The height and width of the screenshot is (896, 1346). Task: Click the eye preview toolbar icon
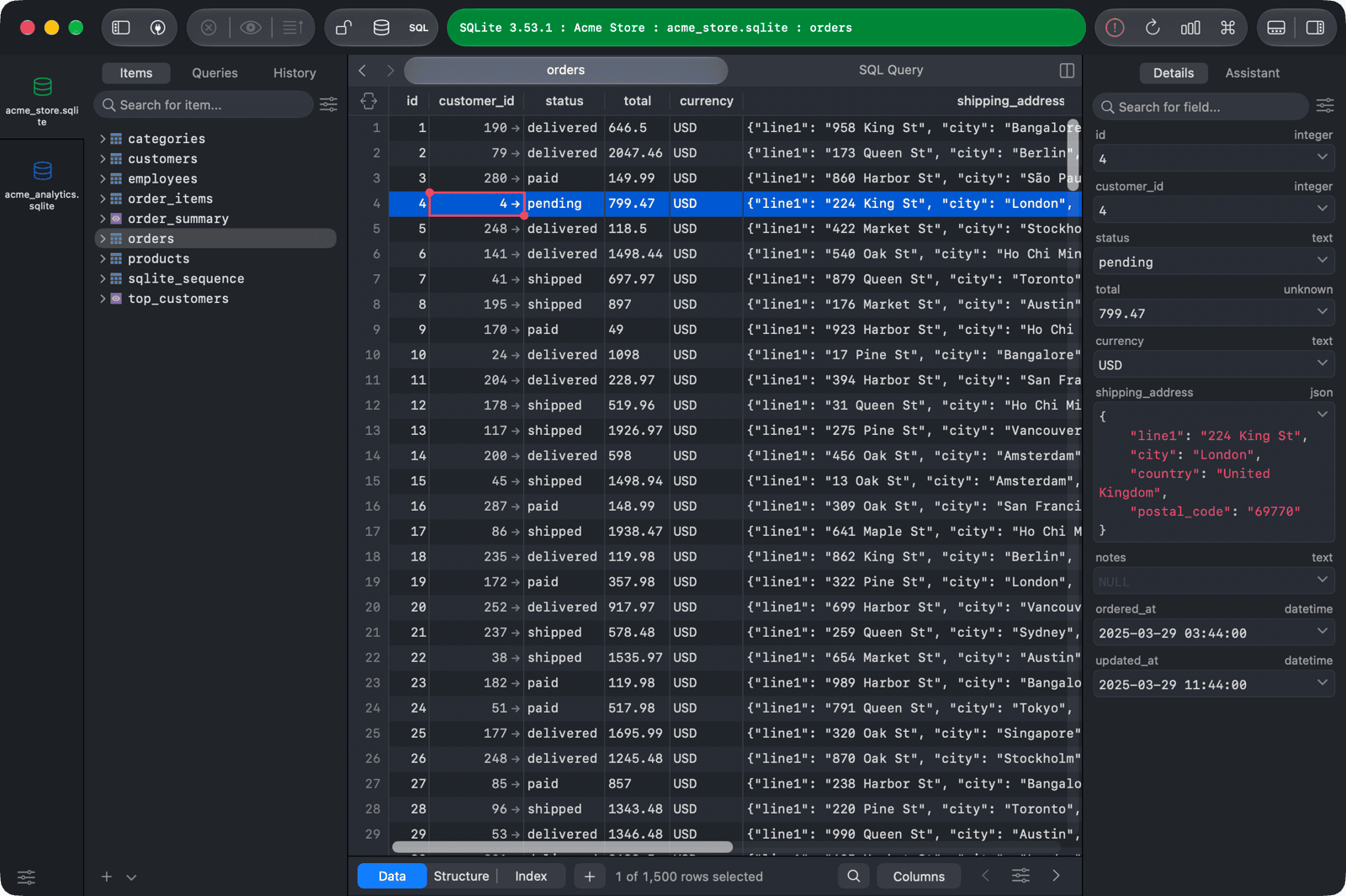click(x=250, y=28)
